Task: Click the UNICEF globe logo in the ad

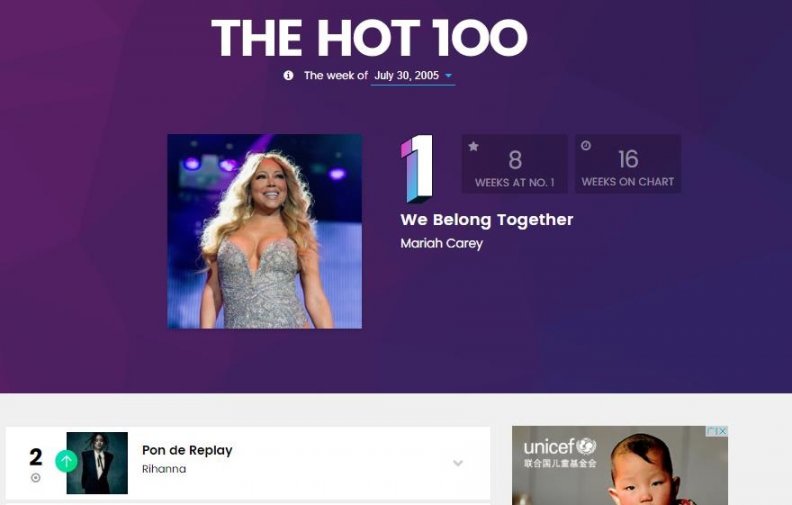Action: coord(586,446)
